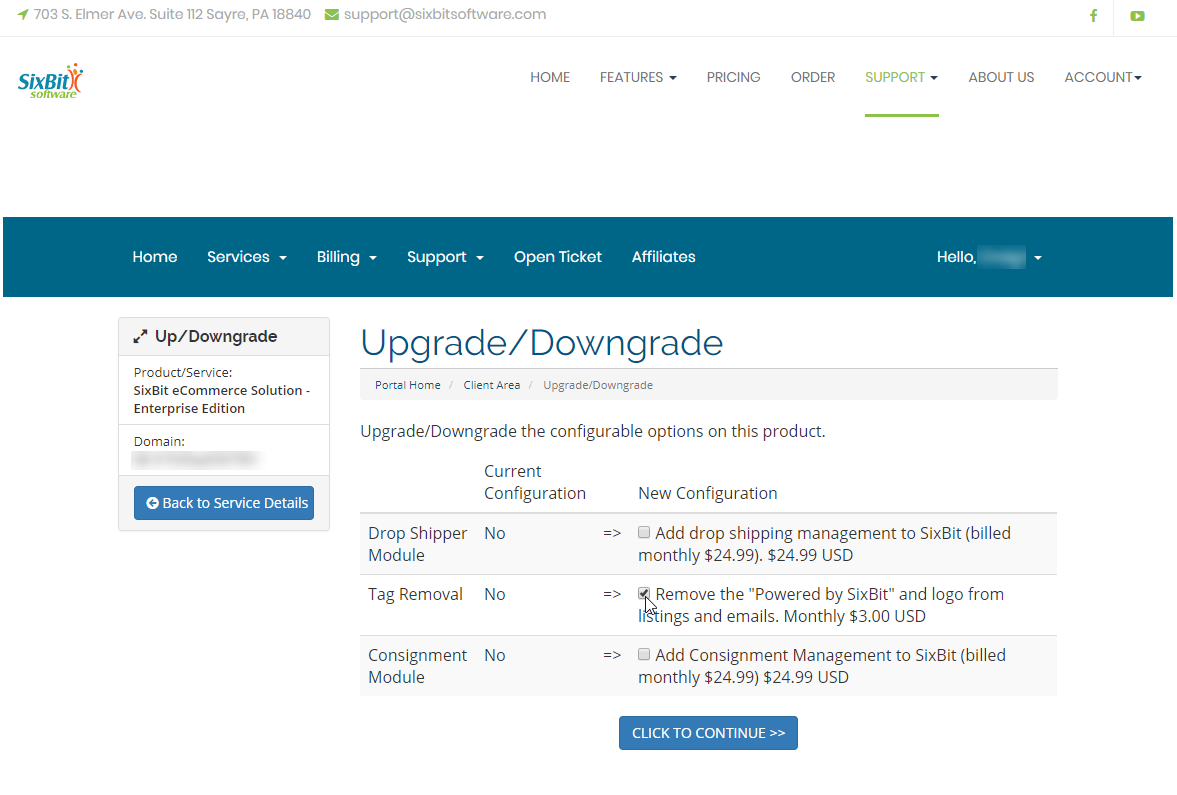Click the Up/Downgrade expand arrows icon
The image size is (1177, 795).
pyautogui.click(x=140, y=337)
